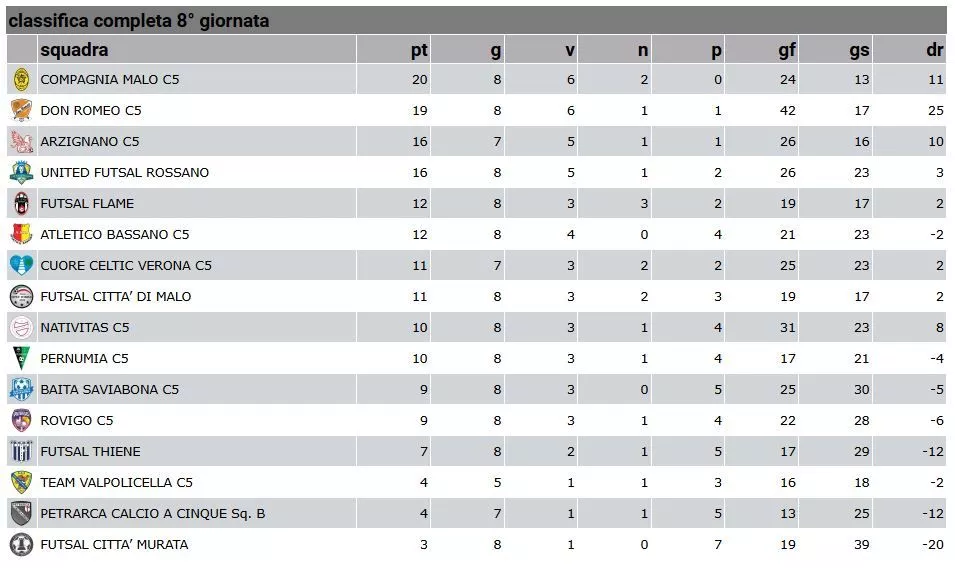Viewport: 955px width, 568px height.
Task: Click the Futsal Citta' Murata round logo
Action: [x=21, y=544]
